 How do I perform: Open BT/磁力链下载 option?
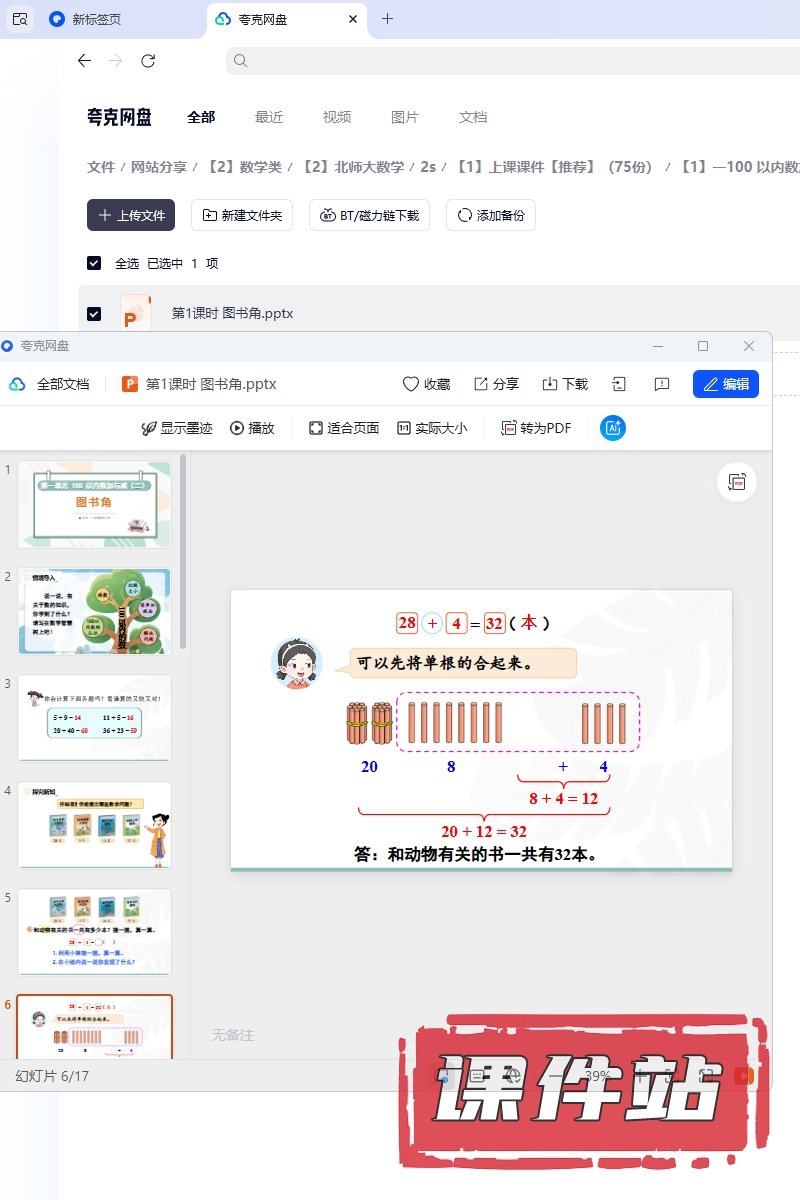coord(370,215)
